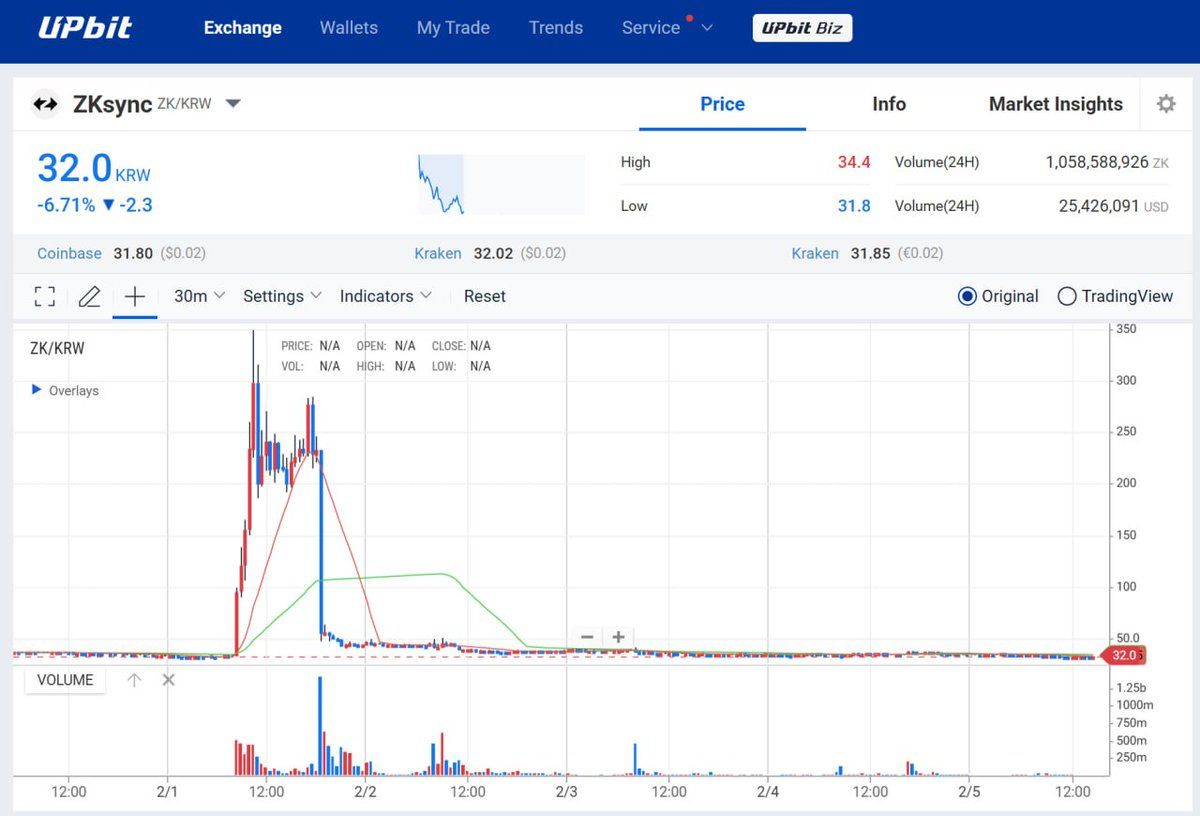Click the UPbit logo

click(85, 28)
